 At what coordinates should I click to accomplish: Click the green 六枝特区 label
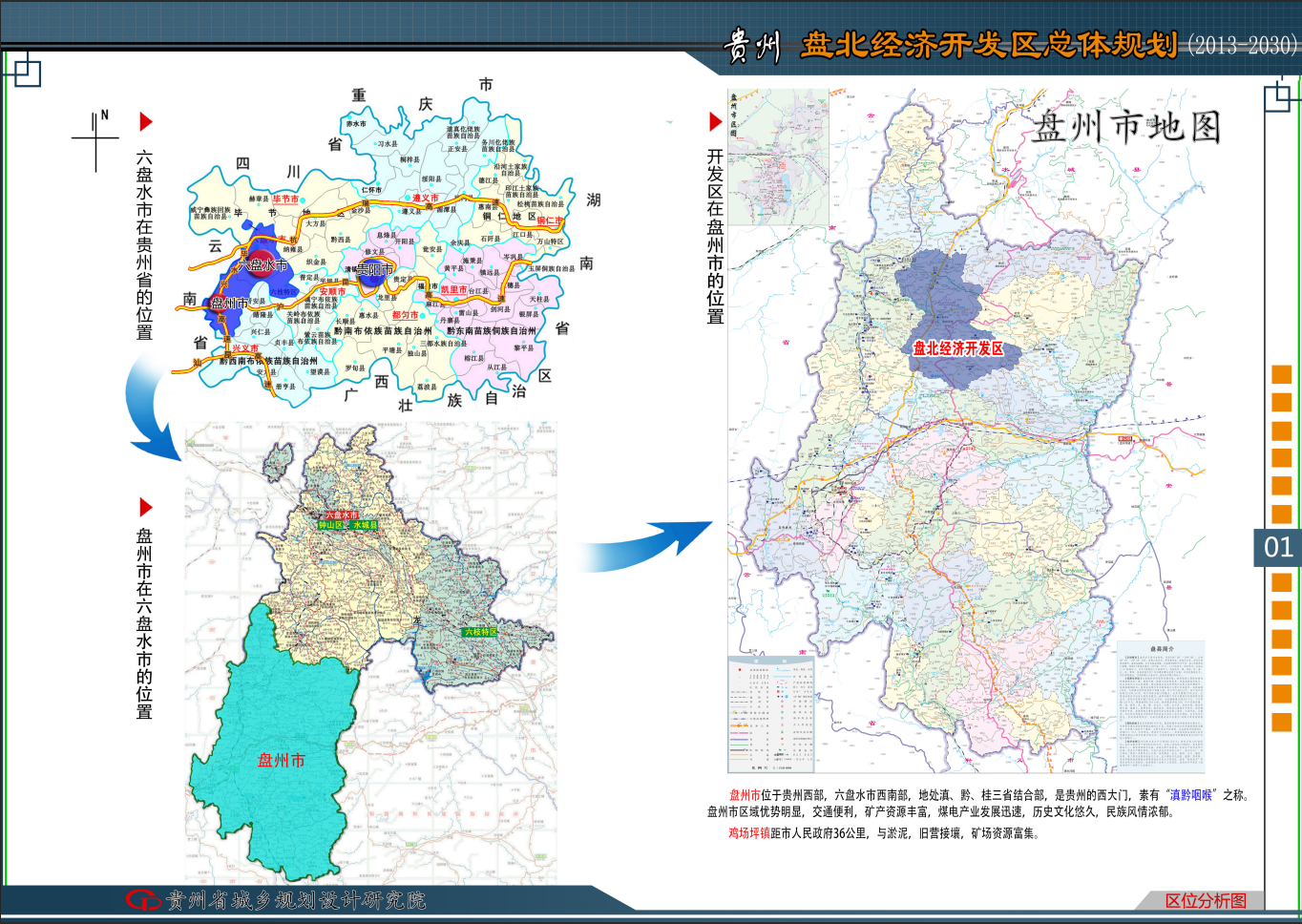pyautogui.click(x=480, y=632)
